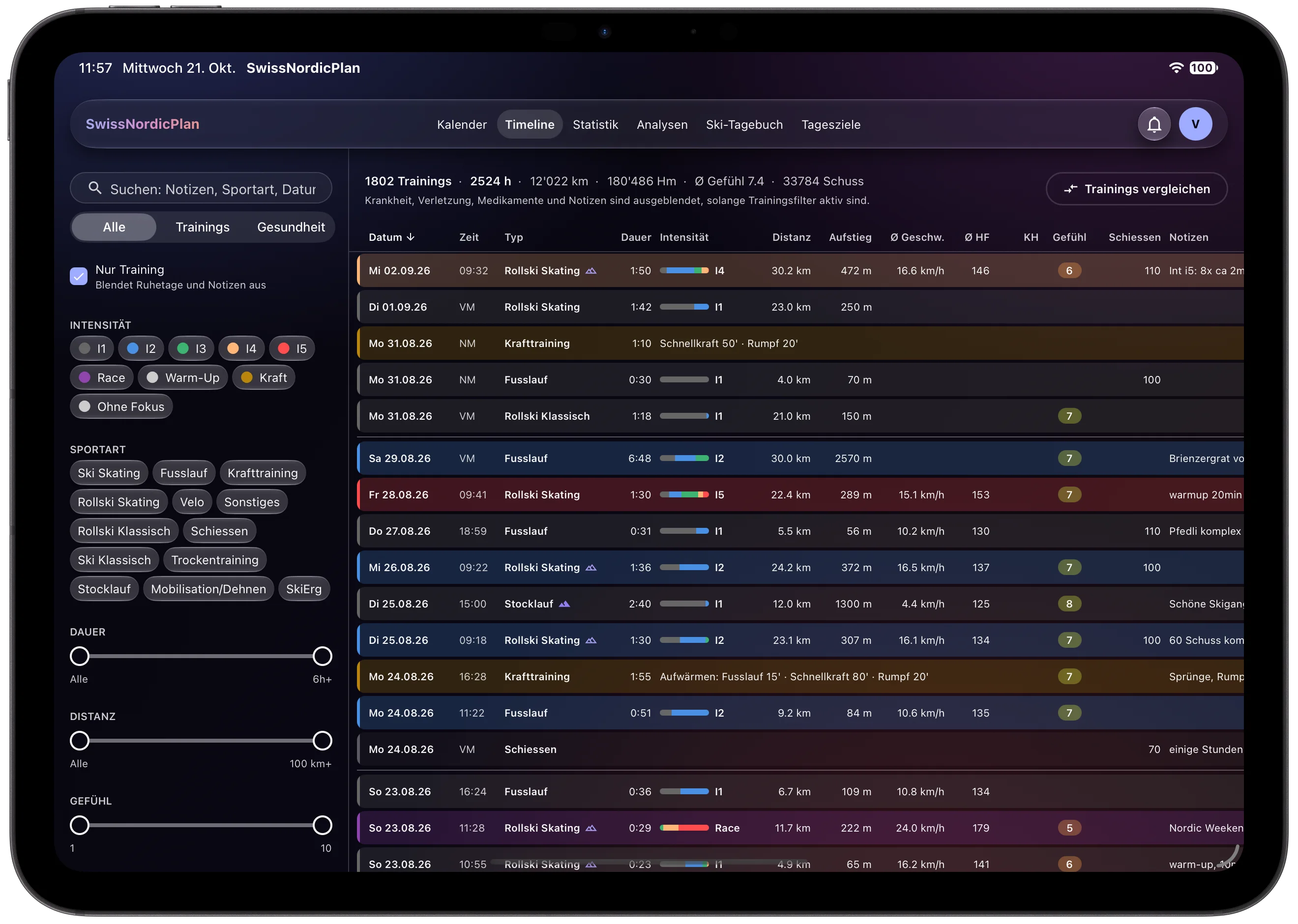Toggle the I2 intensity filter
This screenshot has height=924, width=1298.
pyautogui.click(x=141, y=349)
